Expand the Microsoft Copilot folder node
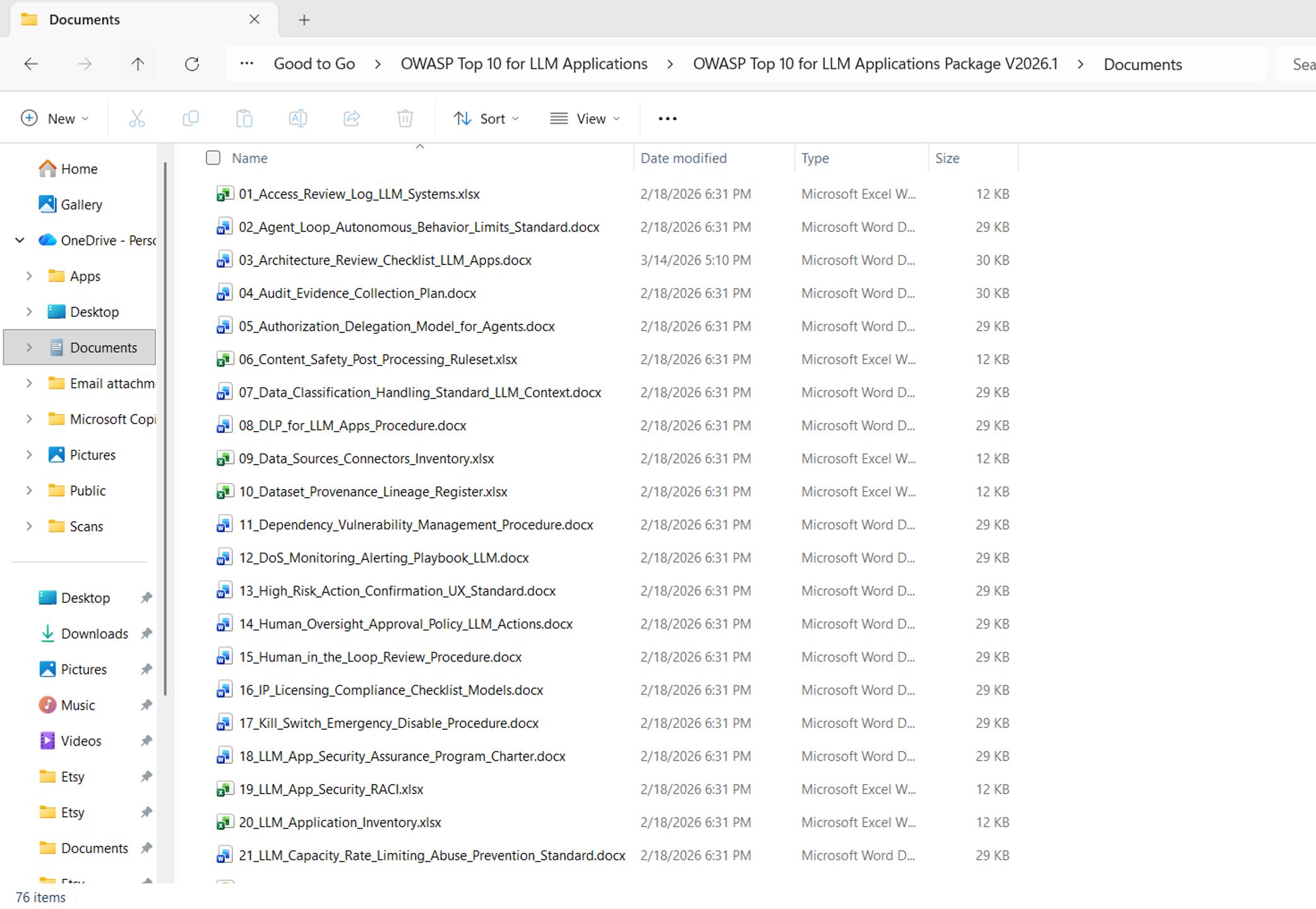Screen dimensions: 1316x909 (x=29, y=419)
